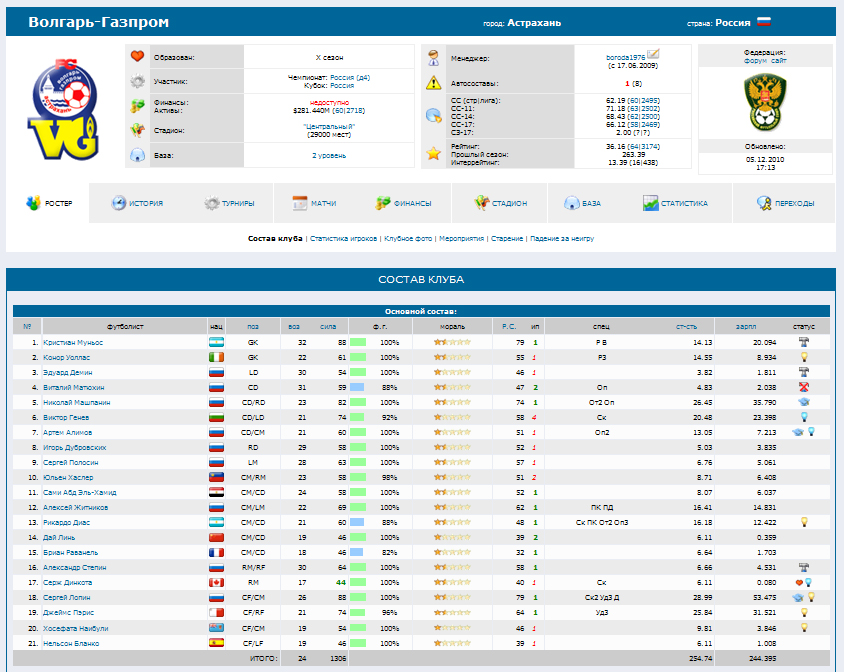Viewport: 844px width, 672px height.
Task: Sort the roster by зарпл column header
Action: (745, 326)
